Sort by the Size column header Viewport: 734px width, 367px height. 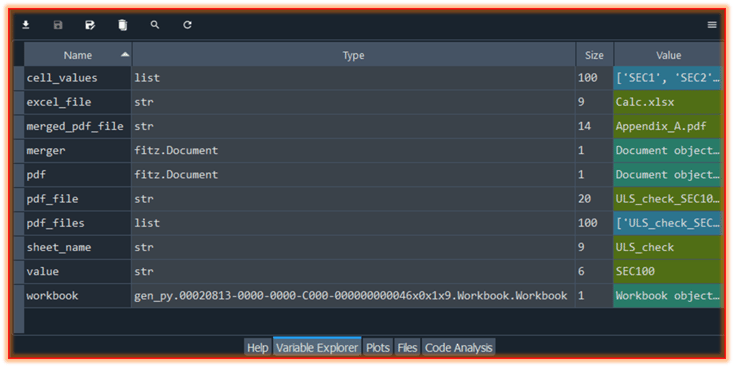[594, 55]
